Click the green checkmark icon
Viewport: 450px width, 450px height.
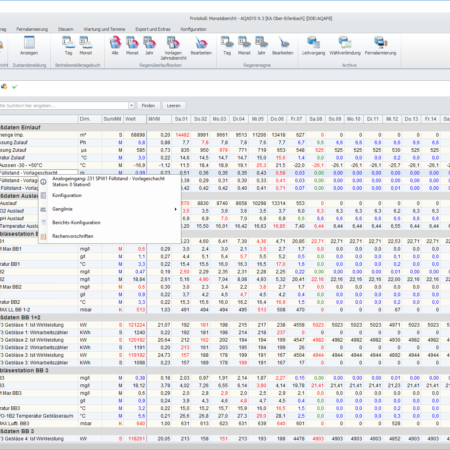point(15,87)
